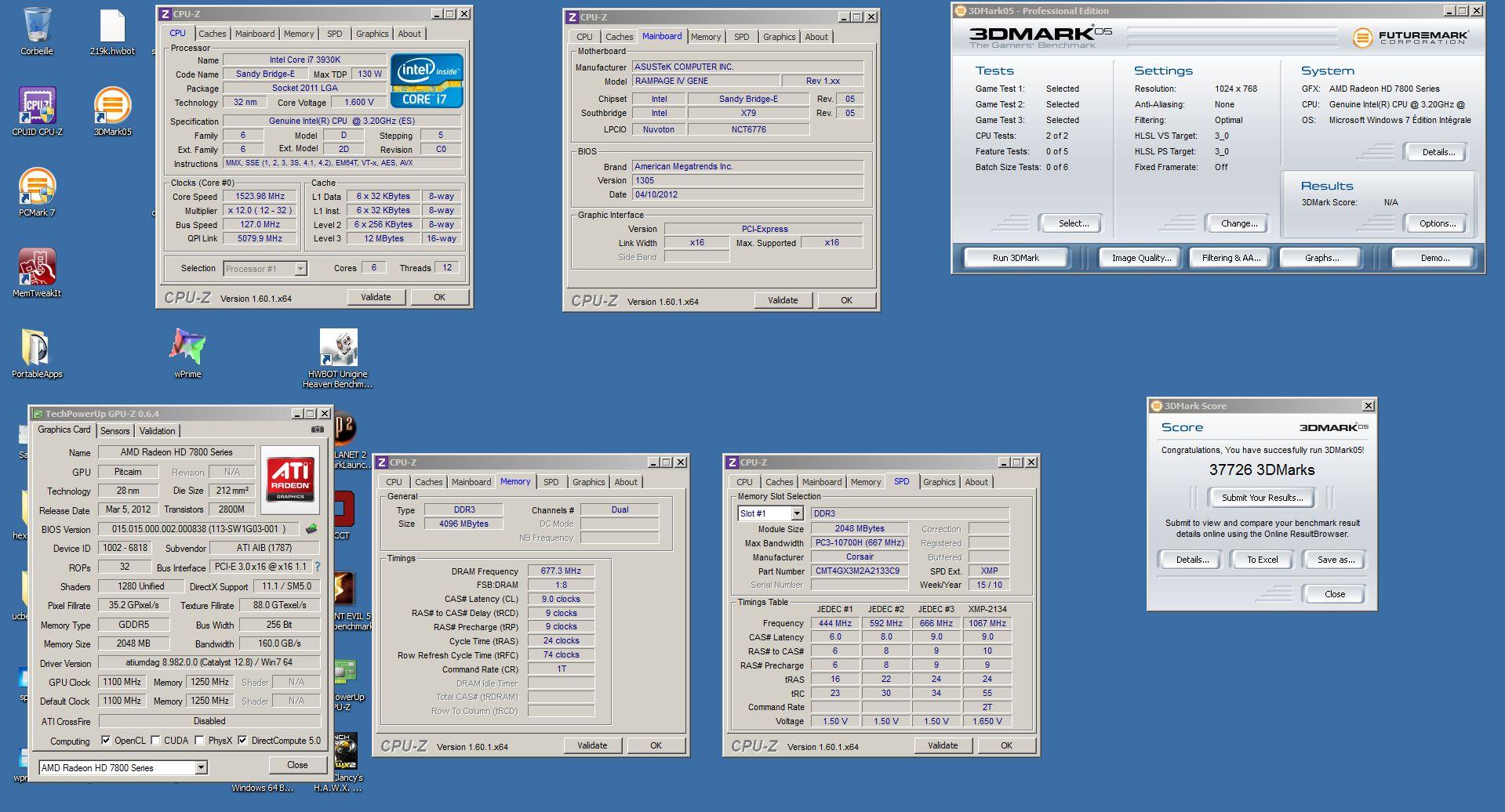Viewport: 1505px width, 812px height.
Task: Switch to Validation tab in GPU-Z
Action: pyautogui.click(x=157, y=431)
